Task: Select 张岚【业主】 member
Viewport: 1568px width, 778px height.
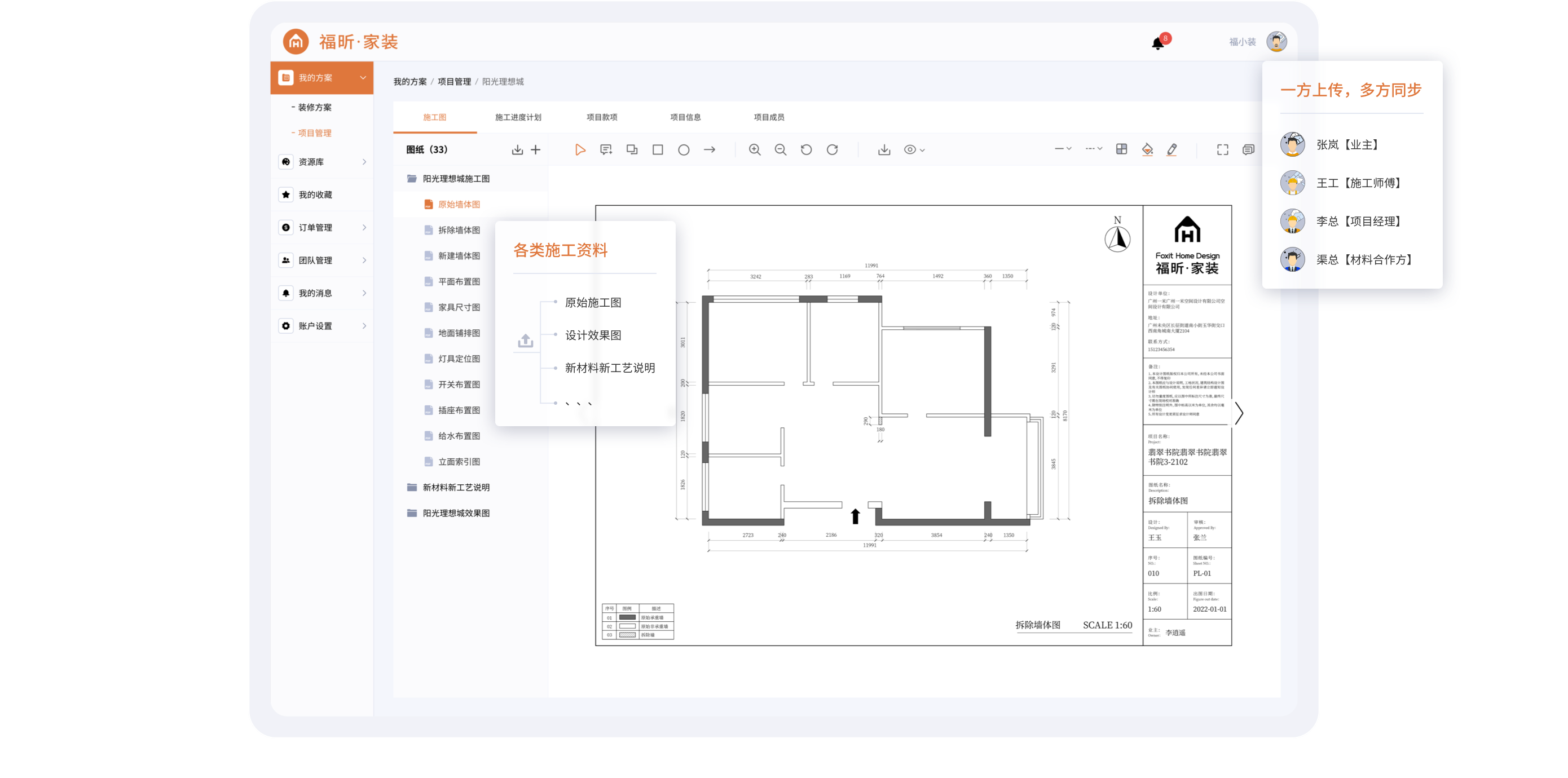Action: click(x=1333, y=145)
